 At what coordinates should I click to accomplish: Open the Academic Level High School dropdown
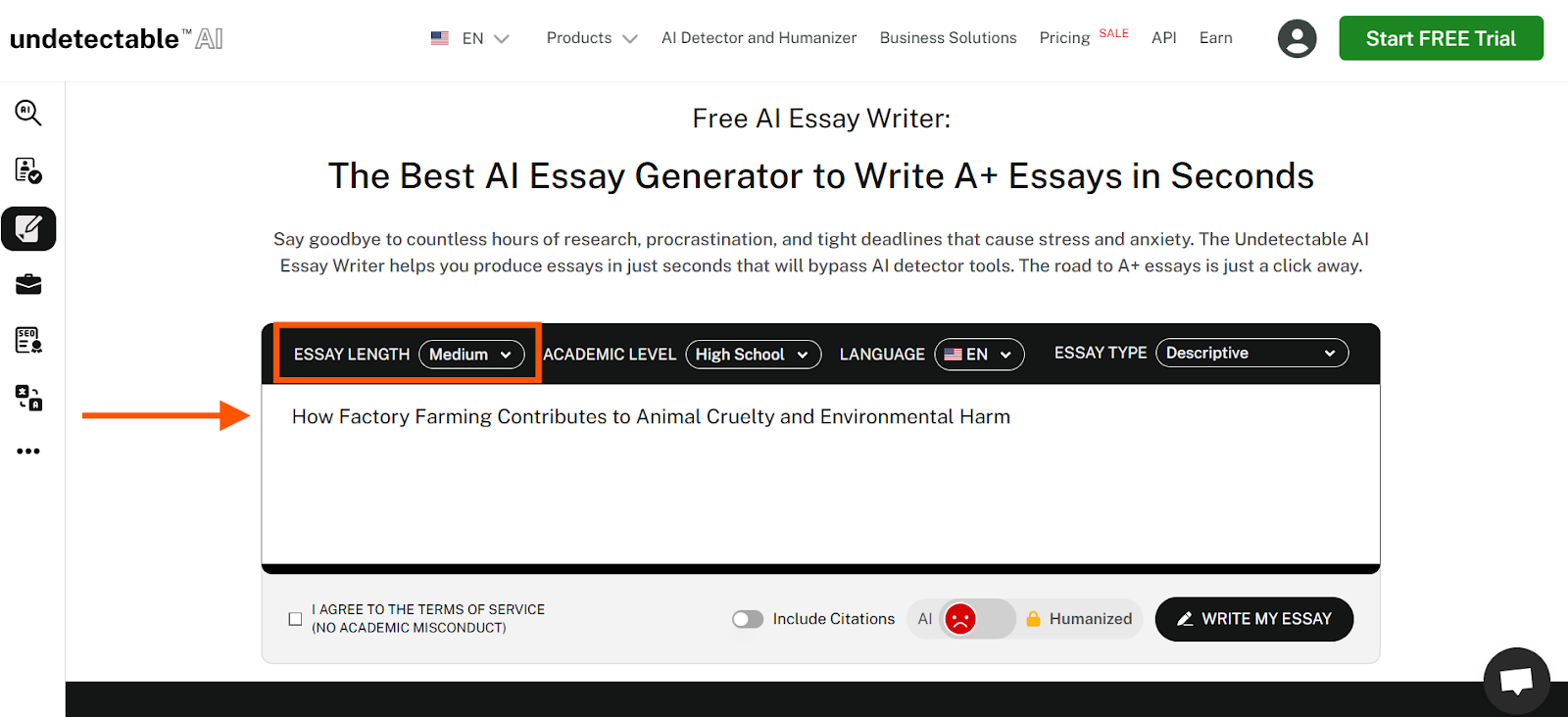click(753, 355)
